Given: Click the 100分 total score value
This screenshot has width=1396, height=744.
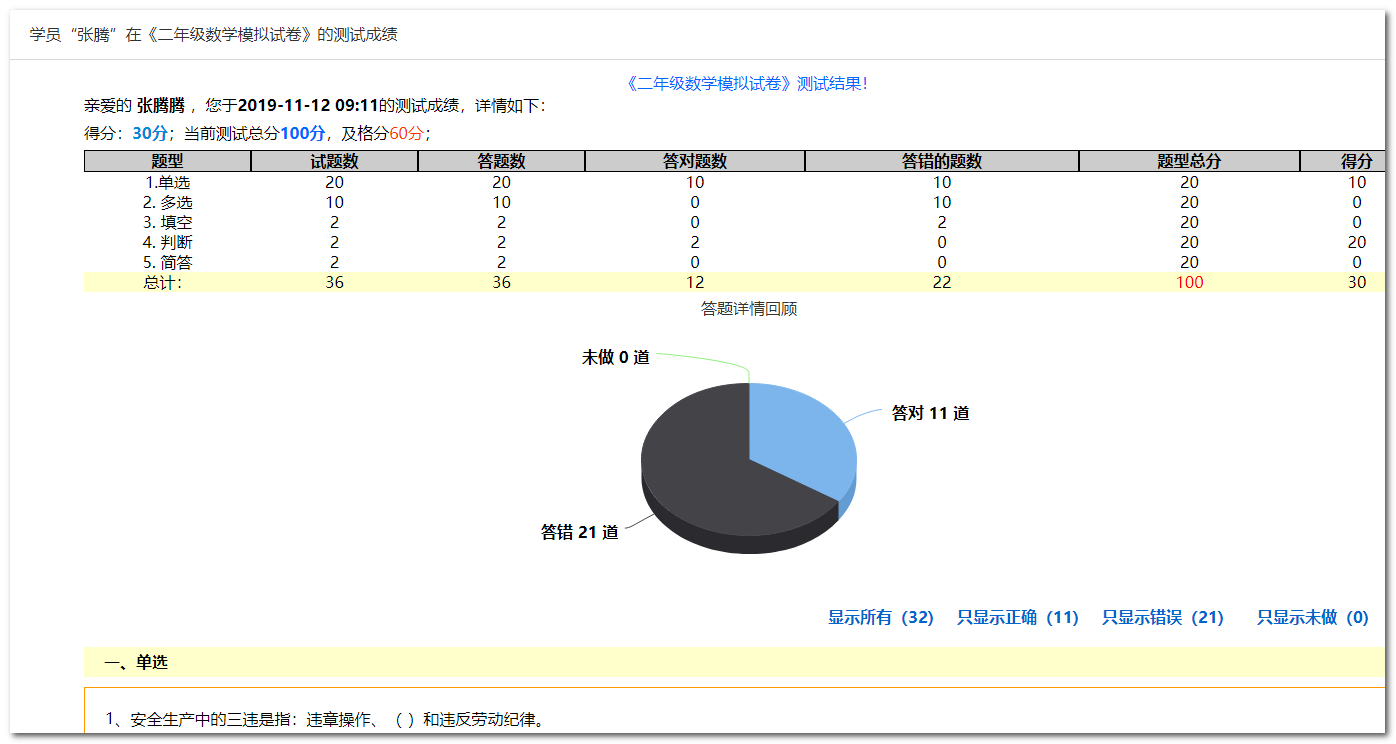Looking at the screenshot, I should (x=303, y=133).
